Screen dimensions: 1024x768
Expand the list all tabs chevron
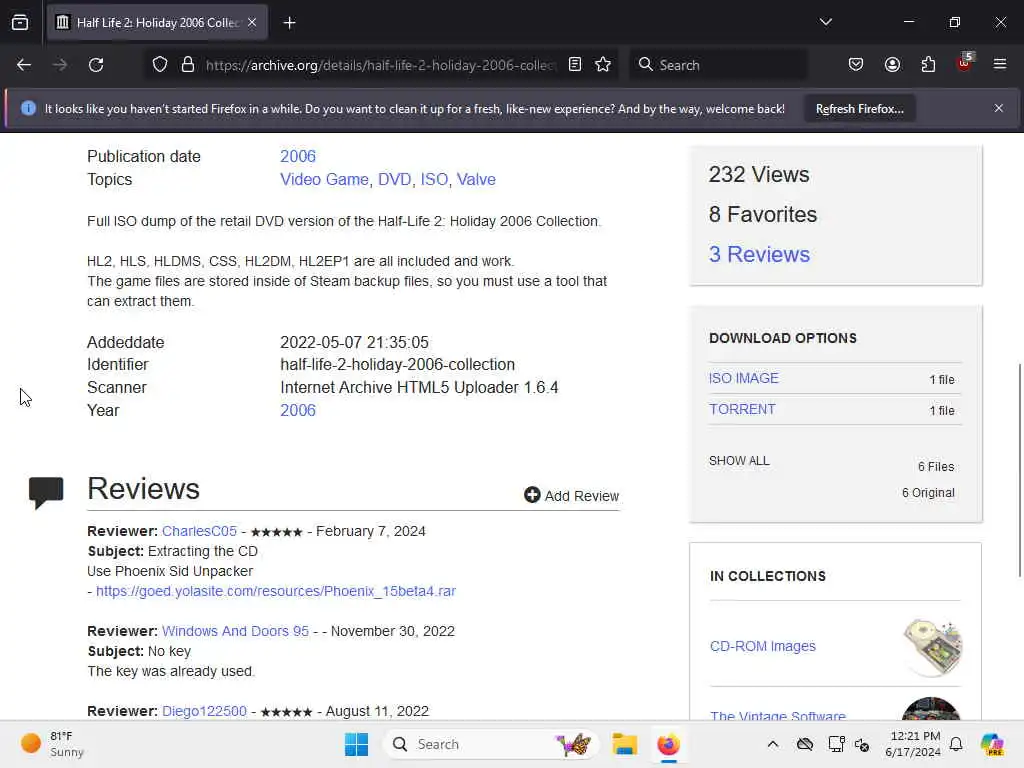click(x=825, y=22)
